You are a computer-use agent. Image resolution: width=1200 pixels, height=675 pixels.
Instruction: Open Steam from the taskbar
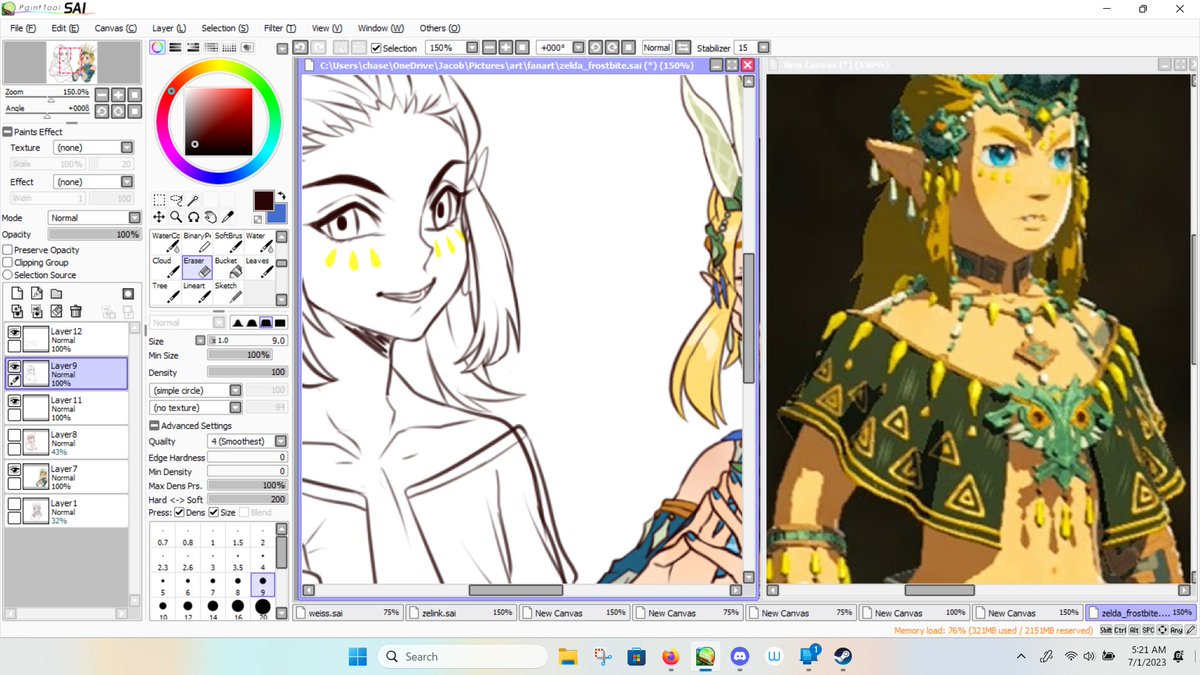pyautogui.click(x=843, y=656)
